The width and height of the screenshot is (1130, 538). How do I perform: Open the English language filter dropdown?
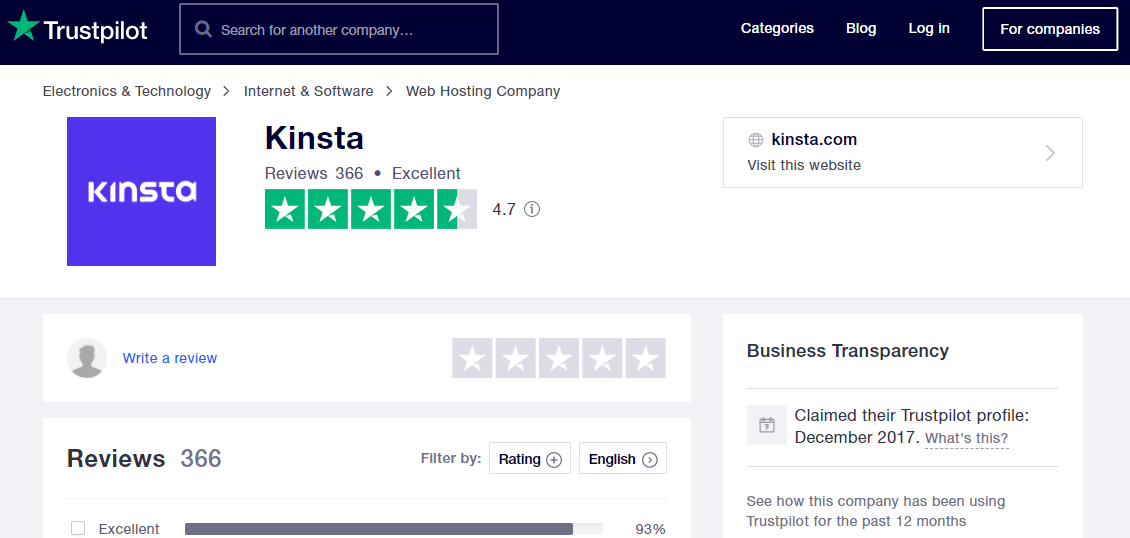coord(623,459)
